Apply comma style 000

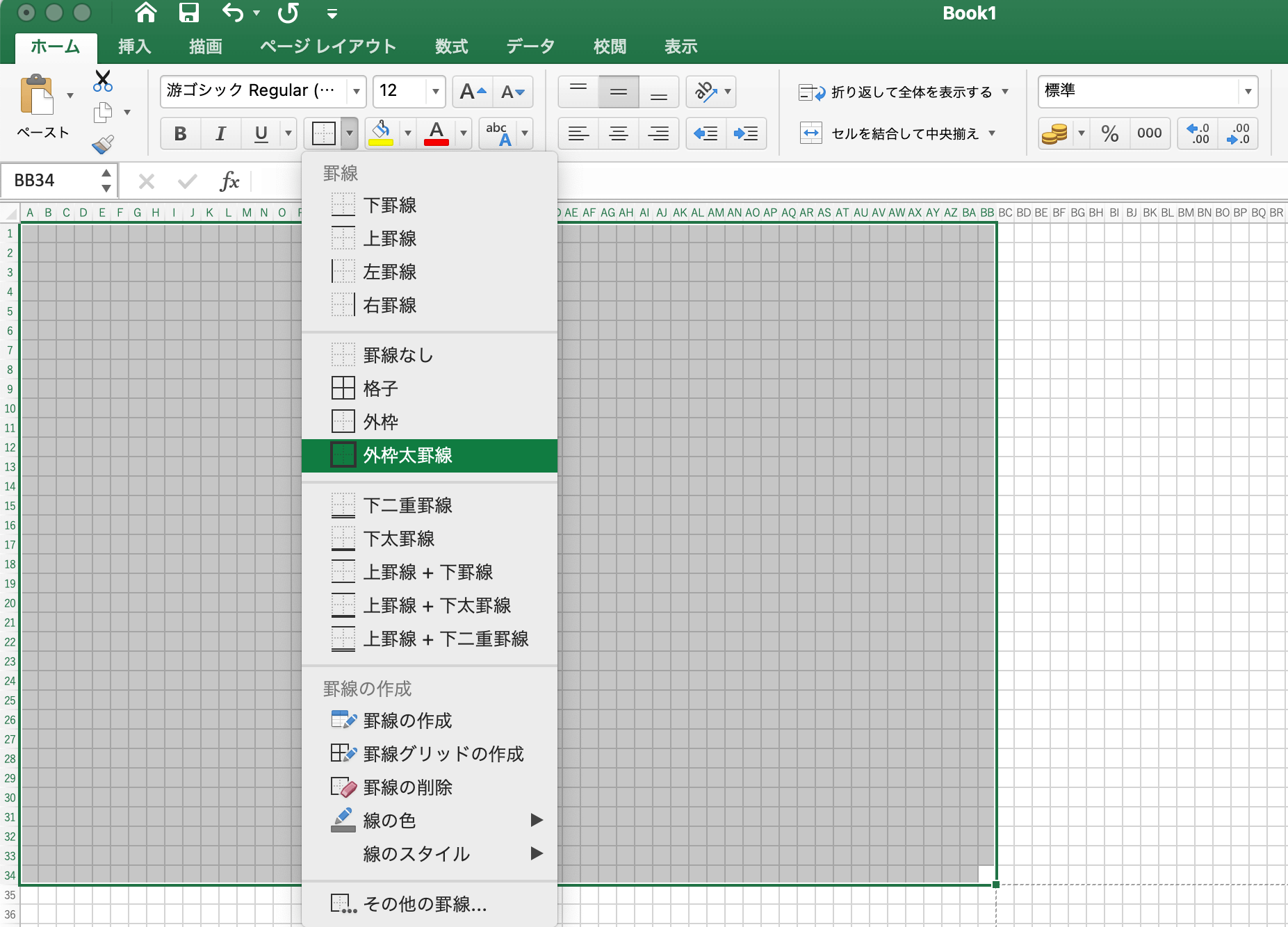(x=1149, y=133)
